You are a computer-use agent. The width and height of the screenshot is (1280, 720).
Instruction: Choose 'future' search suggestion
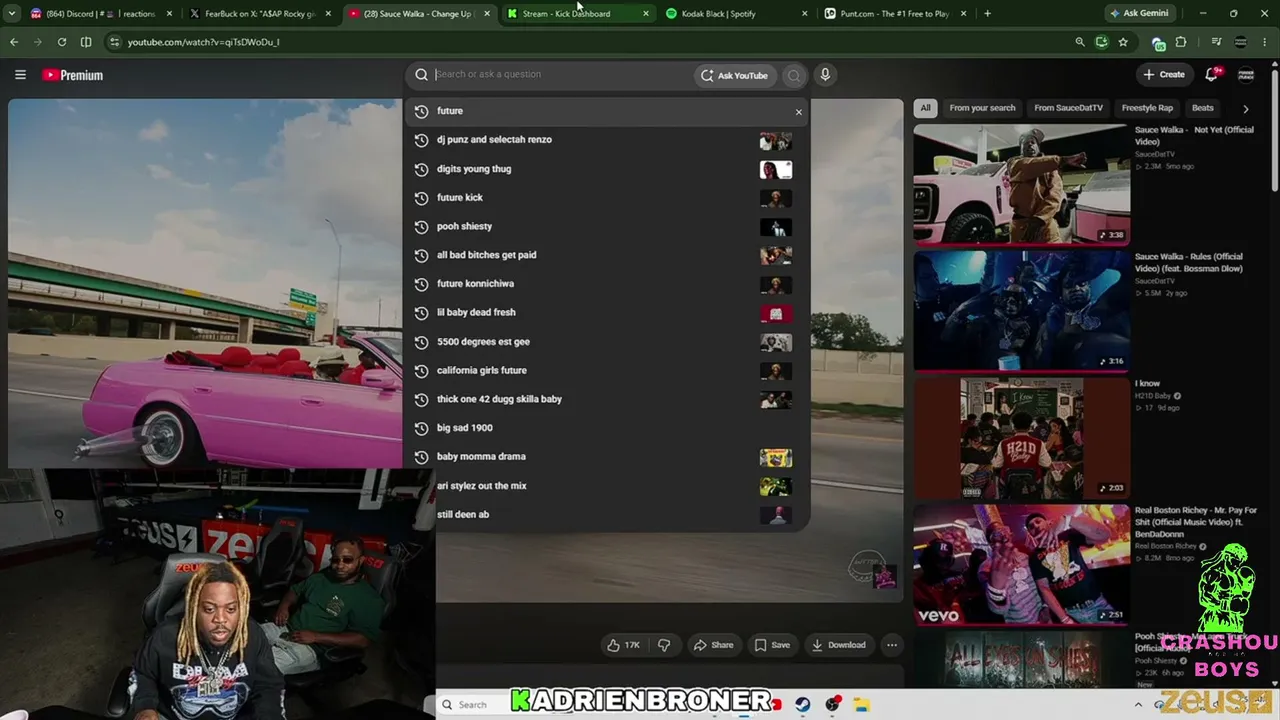pos(607,111)
